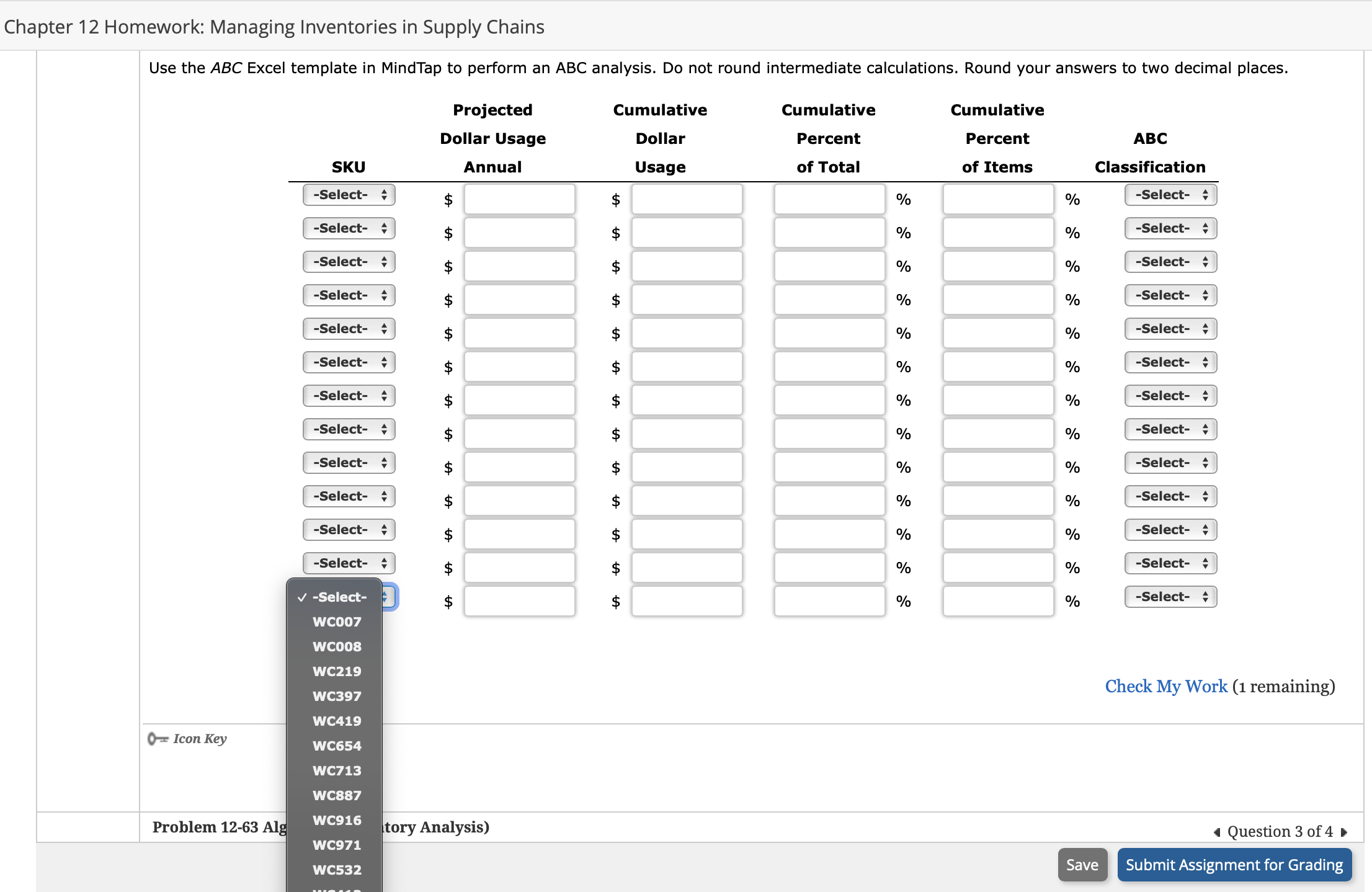Viewport: 1372px width, 892px height.
Task: Select WC007 from the open SKU list
Action: click(337, 622)
